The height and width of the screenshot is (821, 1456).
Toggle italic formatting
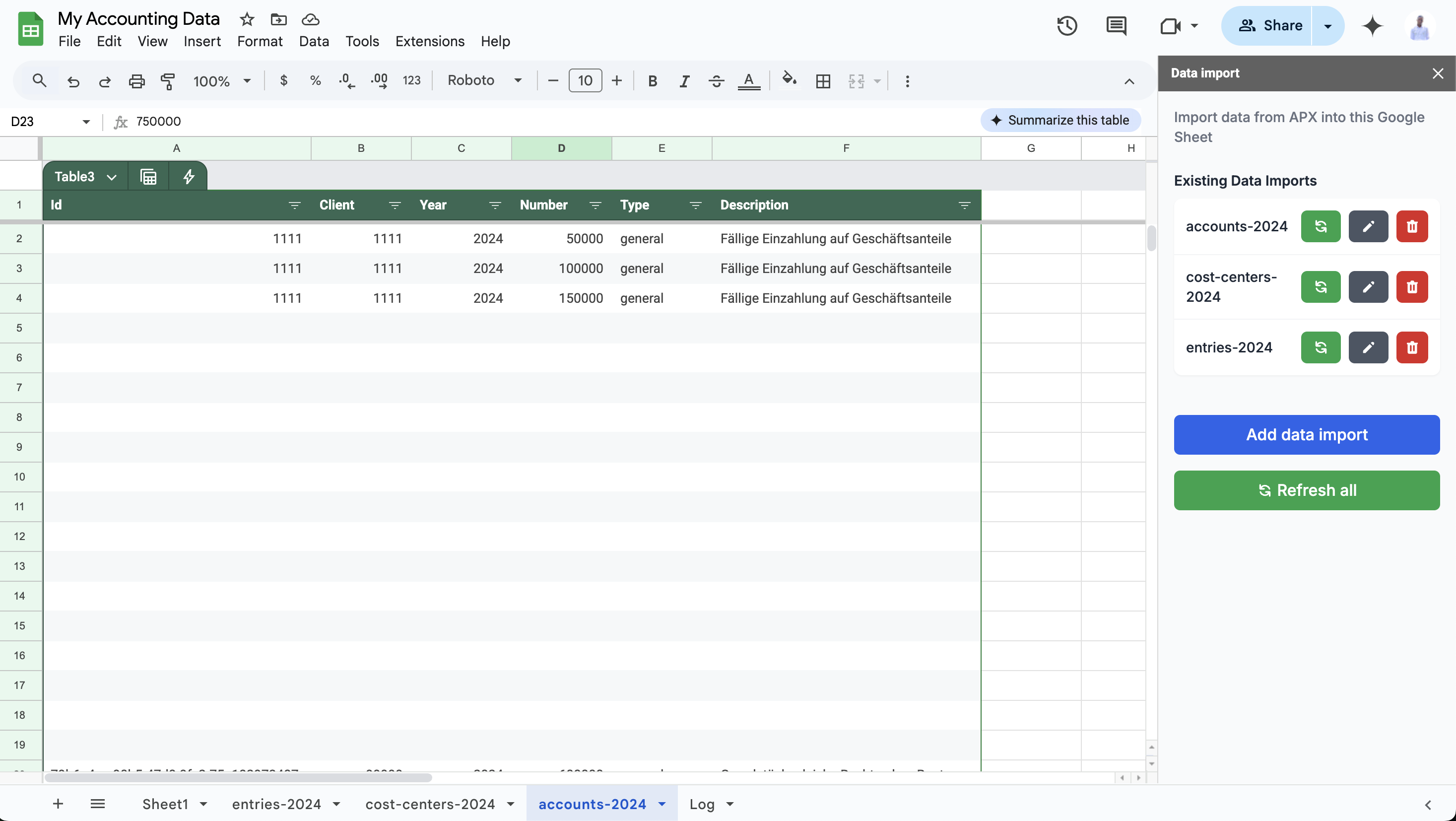[x=684, y=81]
